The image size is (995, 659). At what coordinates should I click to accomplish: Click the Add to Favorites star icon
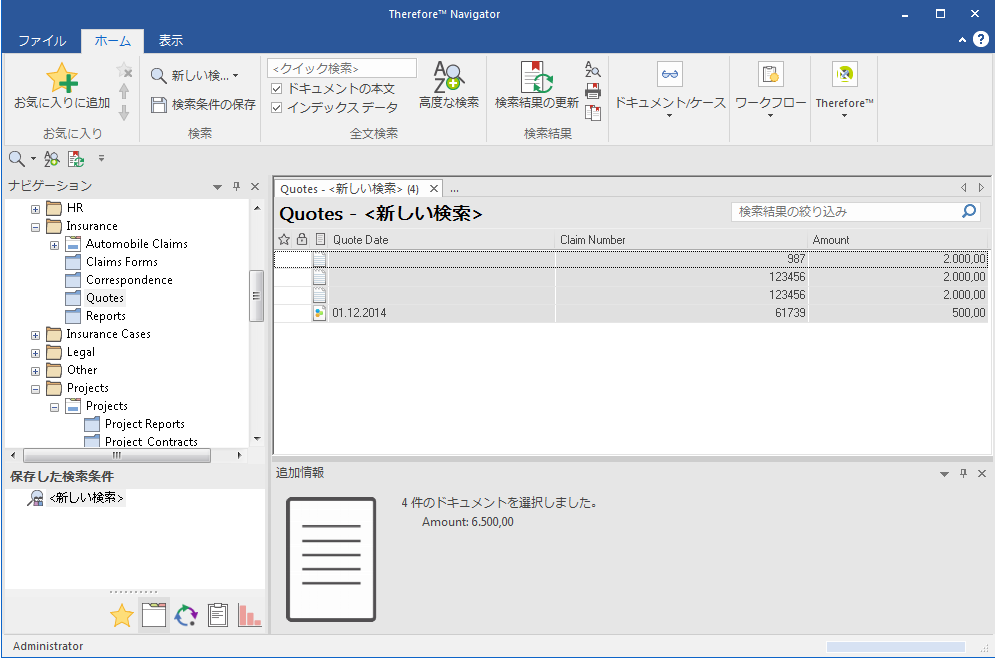62,78
